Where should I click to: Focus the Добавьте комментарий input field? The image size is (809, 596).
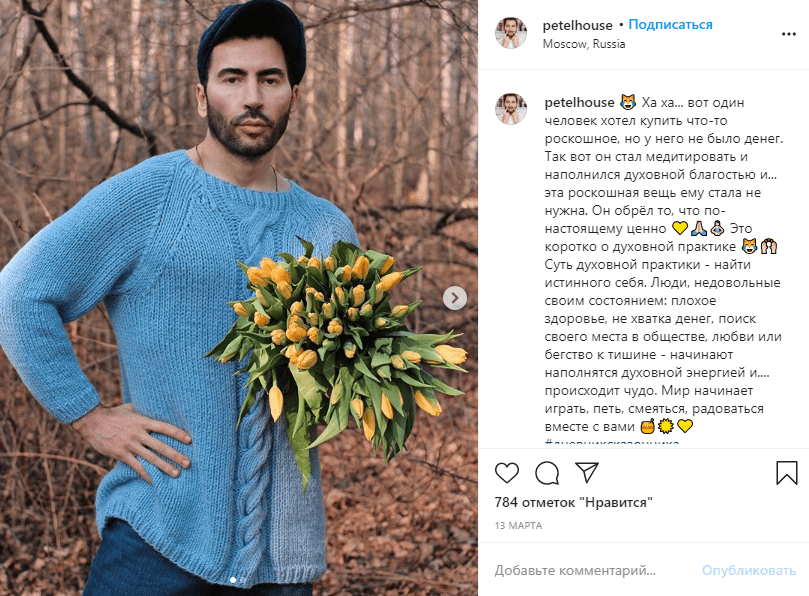[593, 570]
